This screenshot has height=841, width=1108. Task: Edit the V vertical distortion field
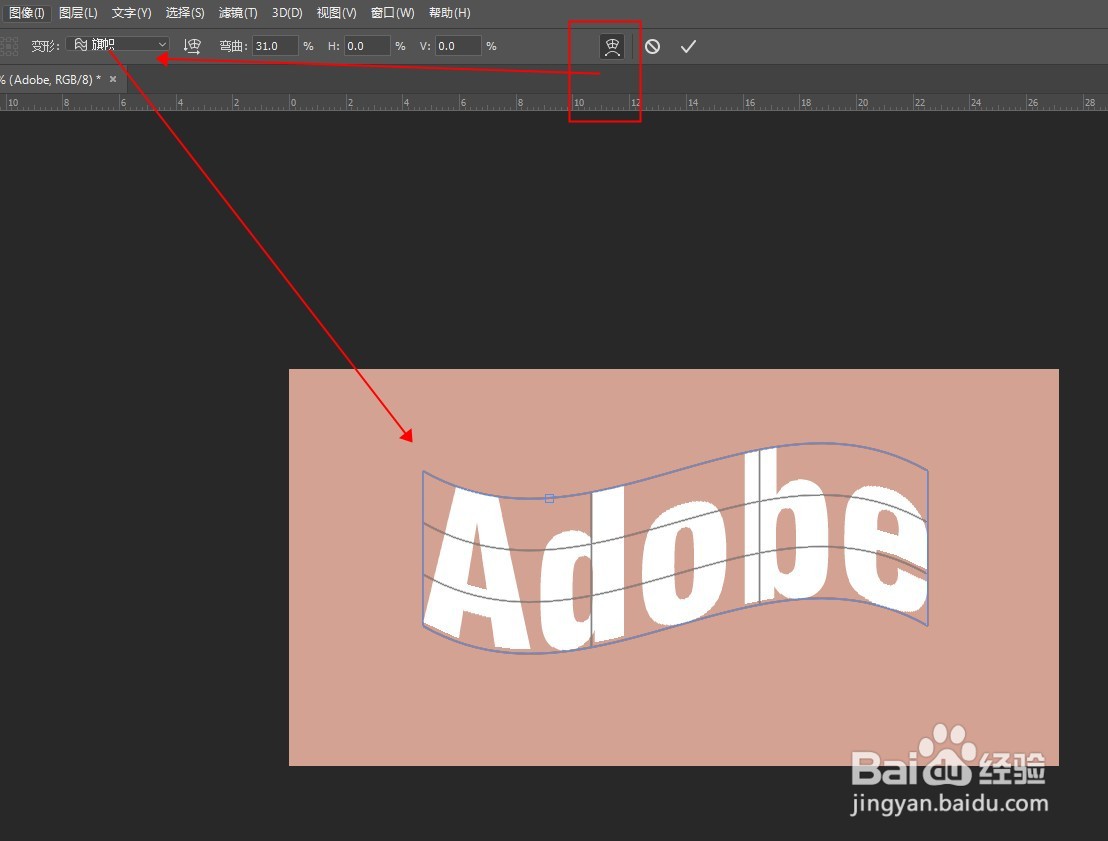(458, 46)
